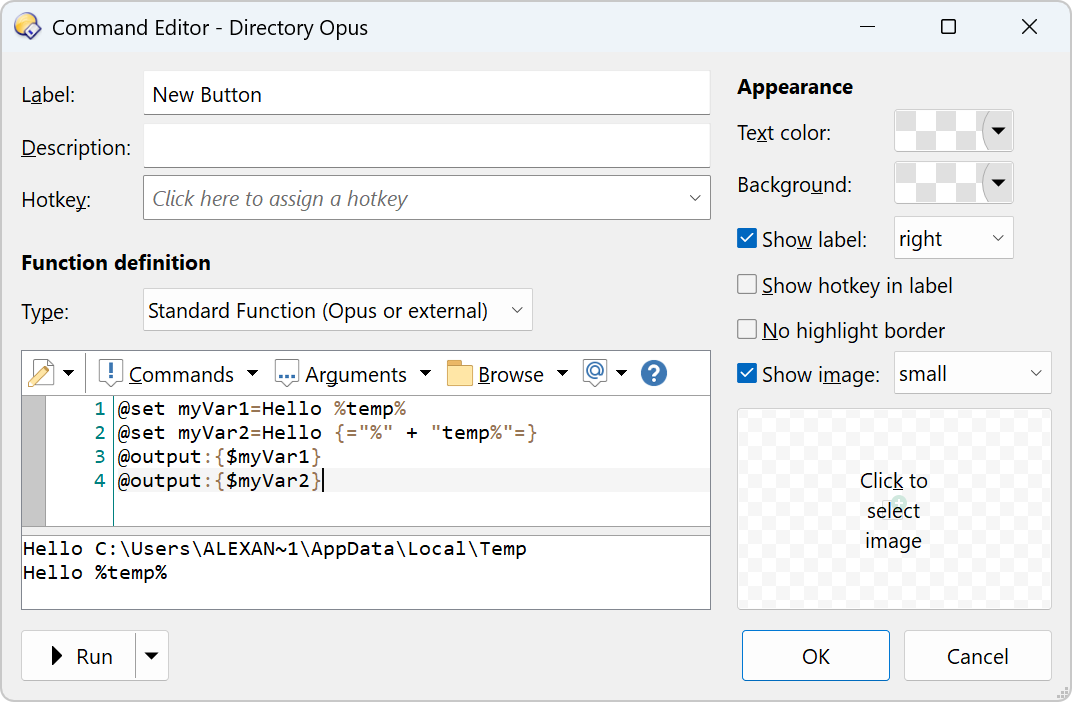1072x702 pixels.
Task: Toggle the Show image checkbox
Action: click(x=747, y=373)
